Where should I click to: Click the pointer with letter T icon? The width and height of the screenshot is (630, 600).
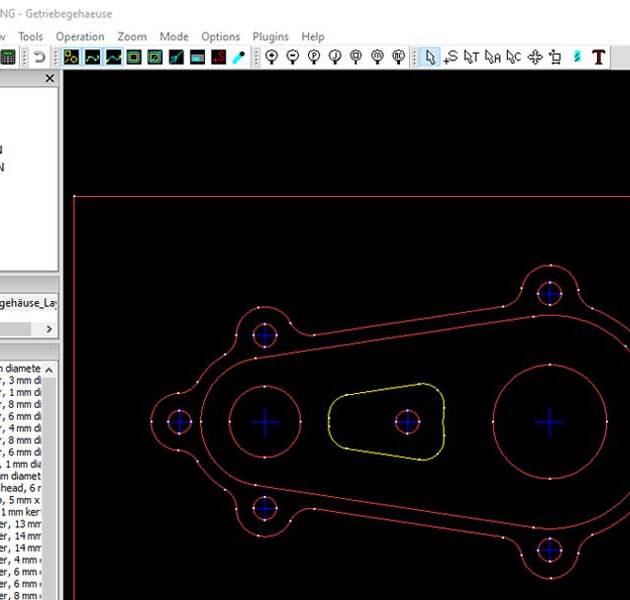(x=471, y=57)
